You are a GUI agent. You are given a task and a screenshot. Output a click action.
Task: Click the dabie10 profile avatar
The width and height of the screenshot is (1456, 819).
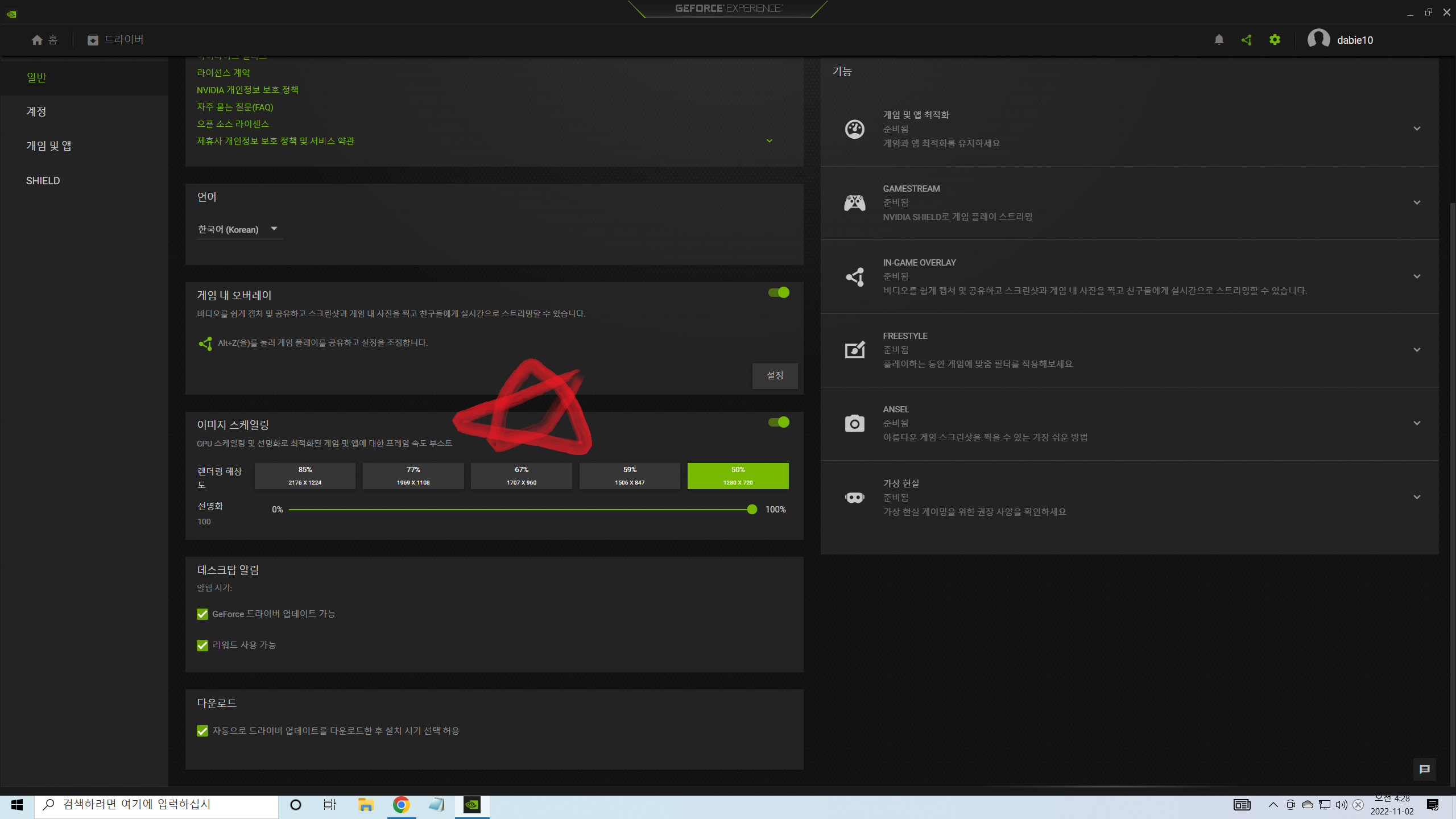(x=1318, y=40)
